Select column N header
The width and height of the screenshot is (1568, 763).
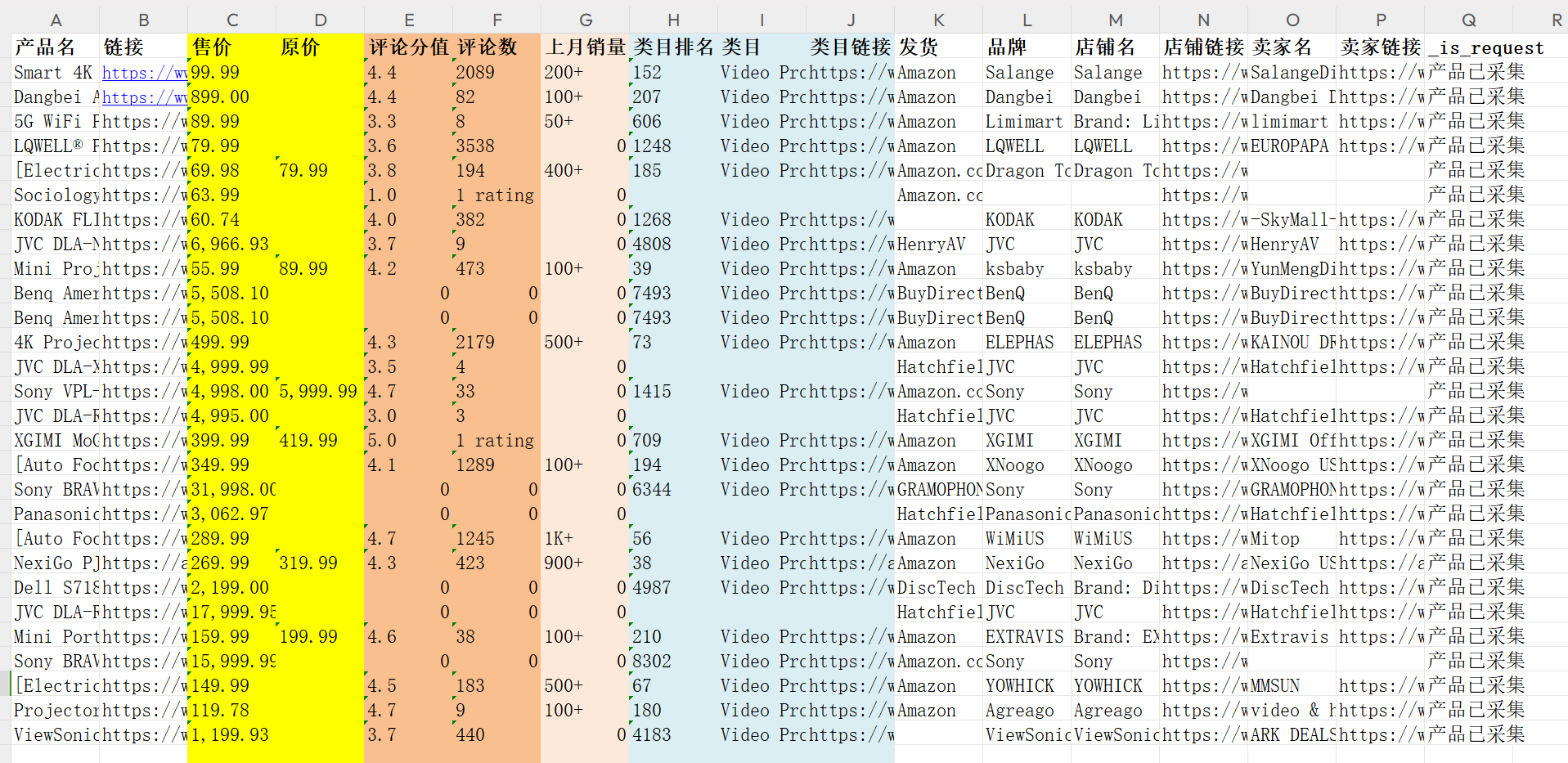pos(1204,20)
